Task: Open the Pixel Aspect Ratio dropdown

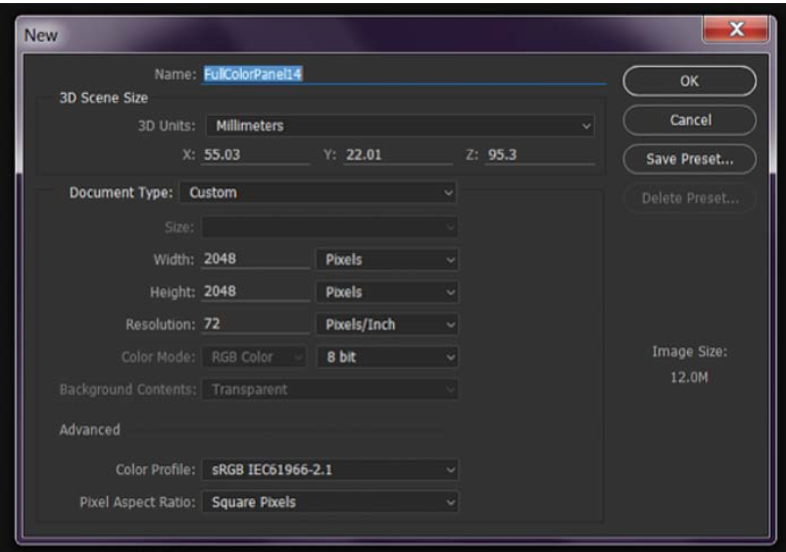Action: click(x=330, y=502)
